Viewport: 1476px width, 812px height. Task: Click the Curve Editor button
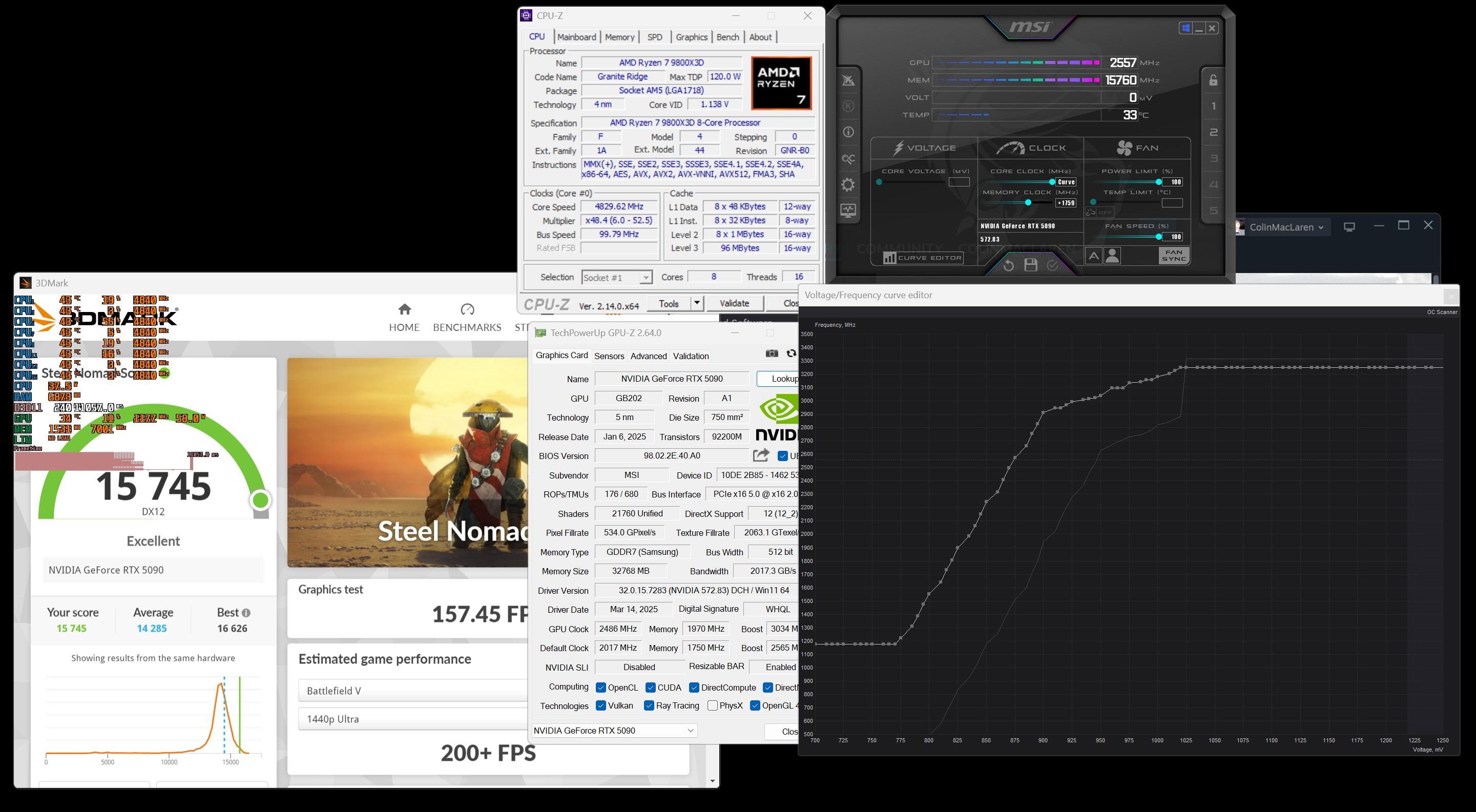(x=923, y=258)
